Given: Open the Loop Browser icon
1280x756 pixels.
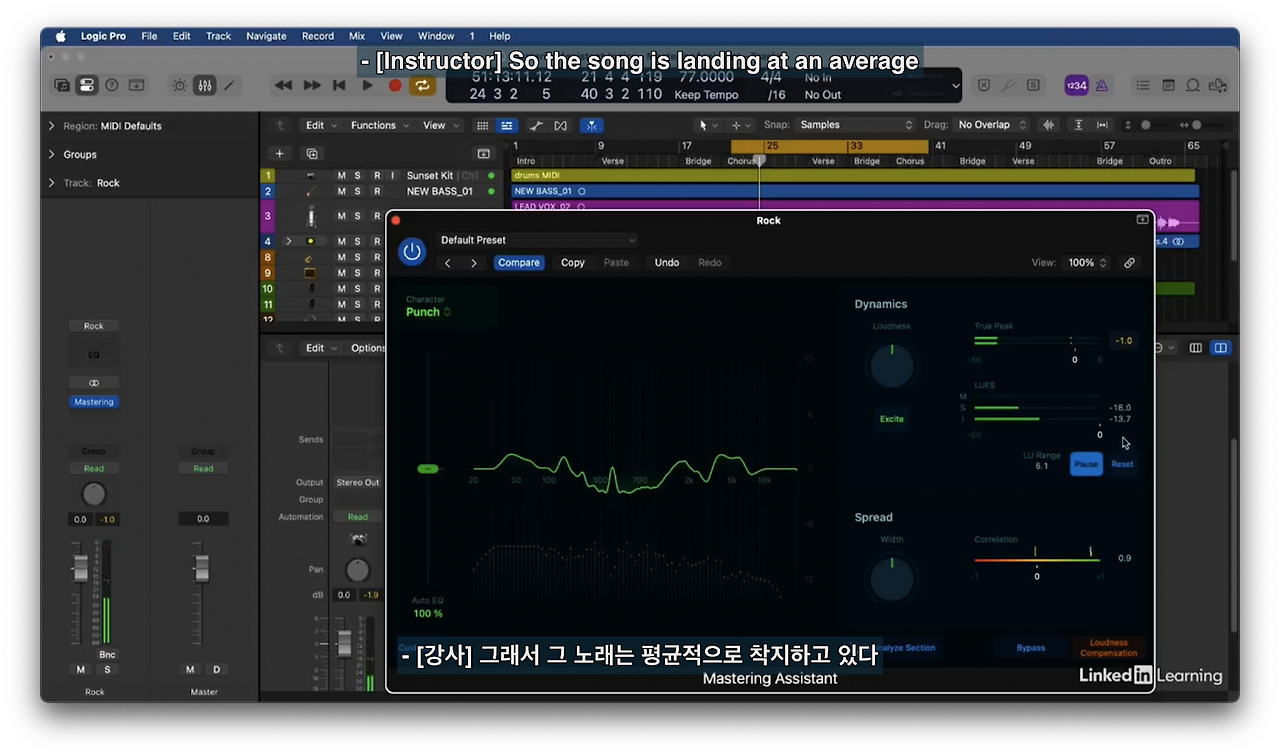Looking at the screenshot, I should click(x=1192, y=86).
